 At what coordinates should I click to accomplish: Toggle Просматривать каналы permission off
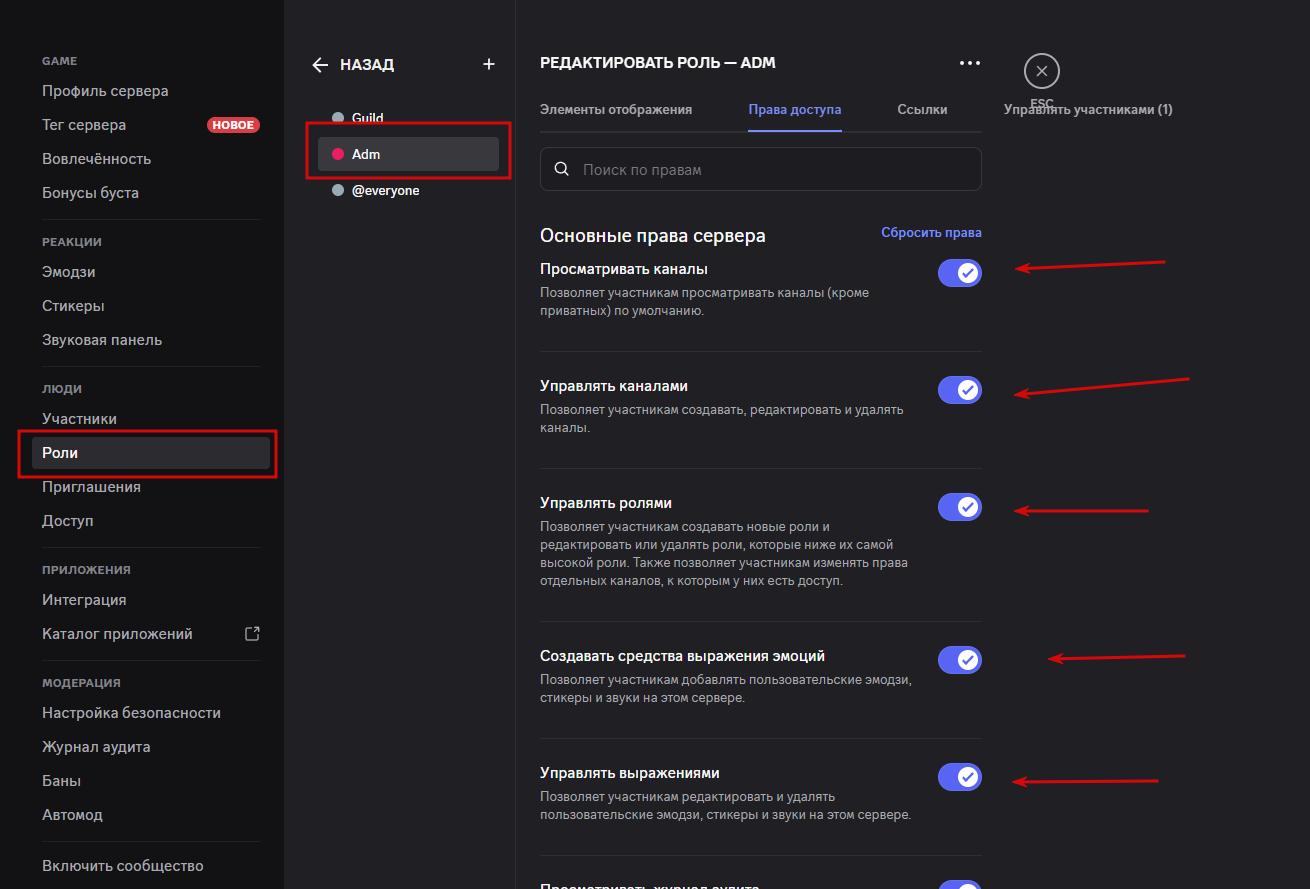pos(959,273)
